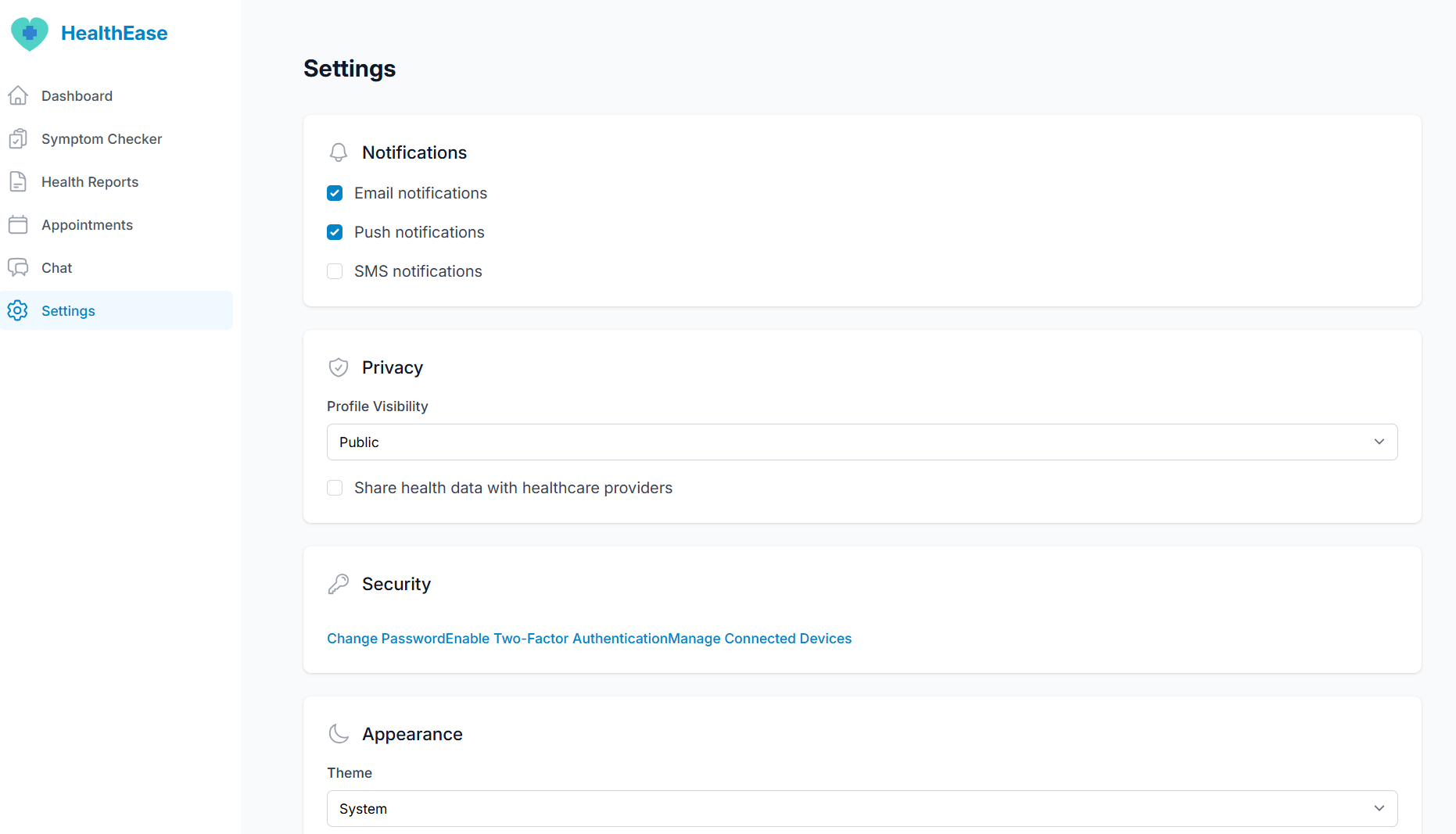Click the Symptom Checker clipboard icon
The width and height of the screenshot is (1456, 834).
(18, 138)
